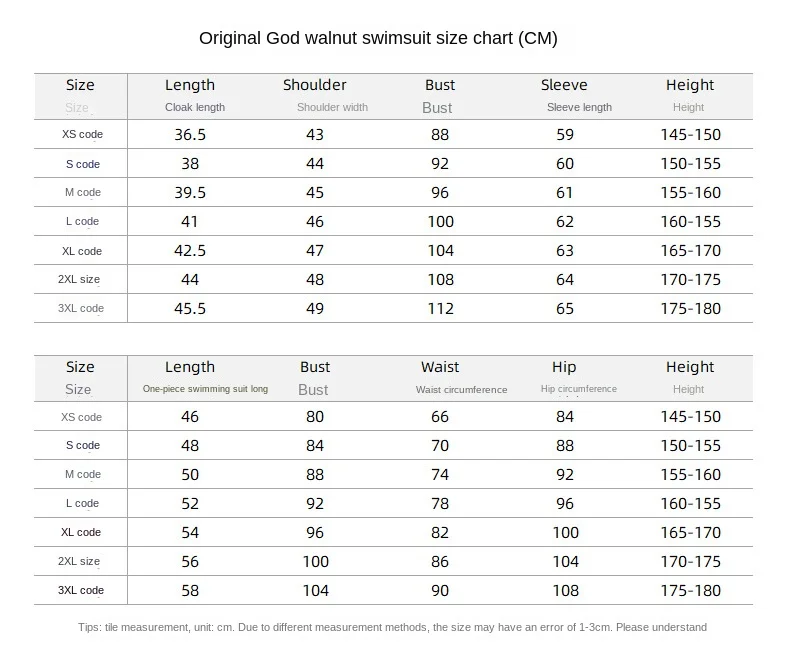Click the swimsuit size chart title
This screenshot has height=650, width=790.
pos(378,39)
